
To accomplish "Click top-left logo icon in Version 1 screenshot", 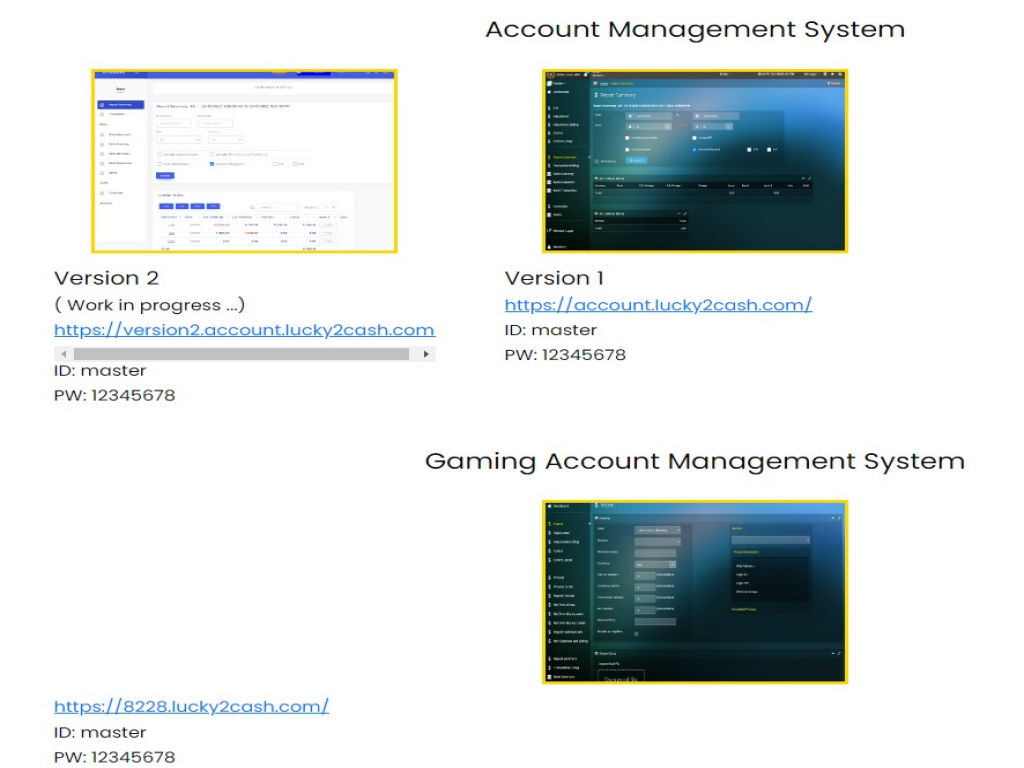I will (x=551, y=74).
